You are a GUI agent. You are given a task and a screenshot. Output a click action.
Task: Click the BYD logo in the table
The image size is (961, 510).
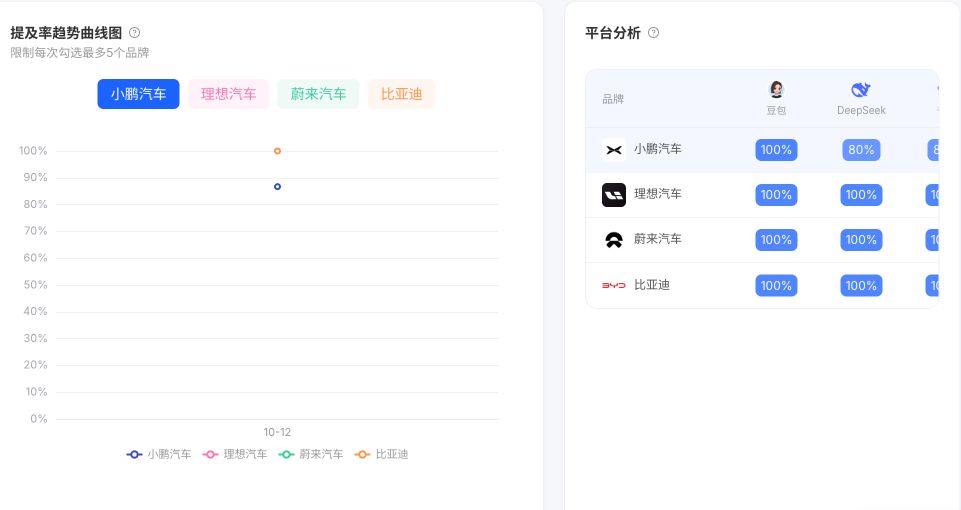[613, 285]
